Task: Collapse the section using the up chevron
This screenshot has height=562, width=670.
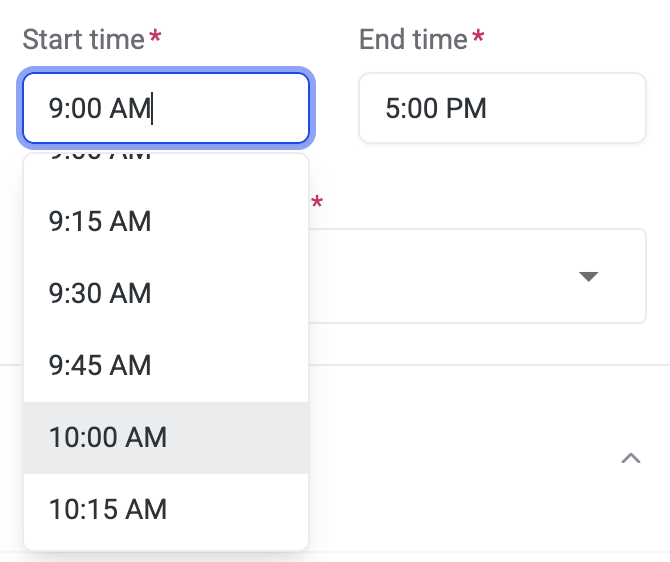Action: (x=630, y=459)
